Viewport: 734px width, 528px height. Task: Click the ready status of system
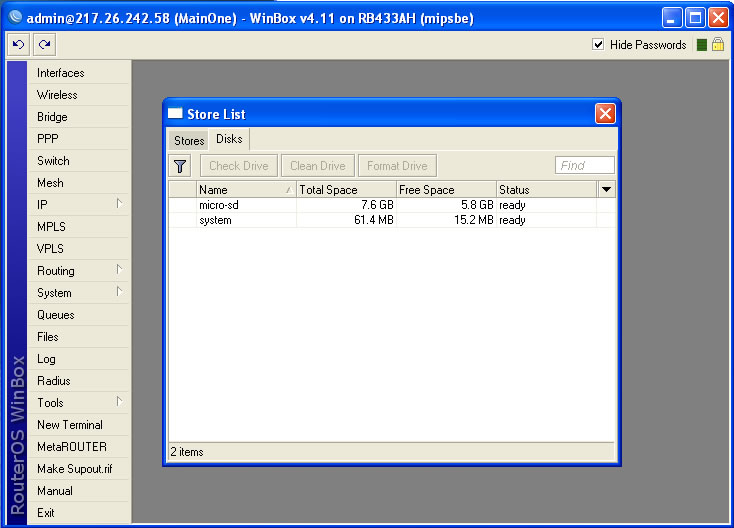click(x=512, y=220)
